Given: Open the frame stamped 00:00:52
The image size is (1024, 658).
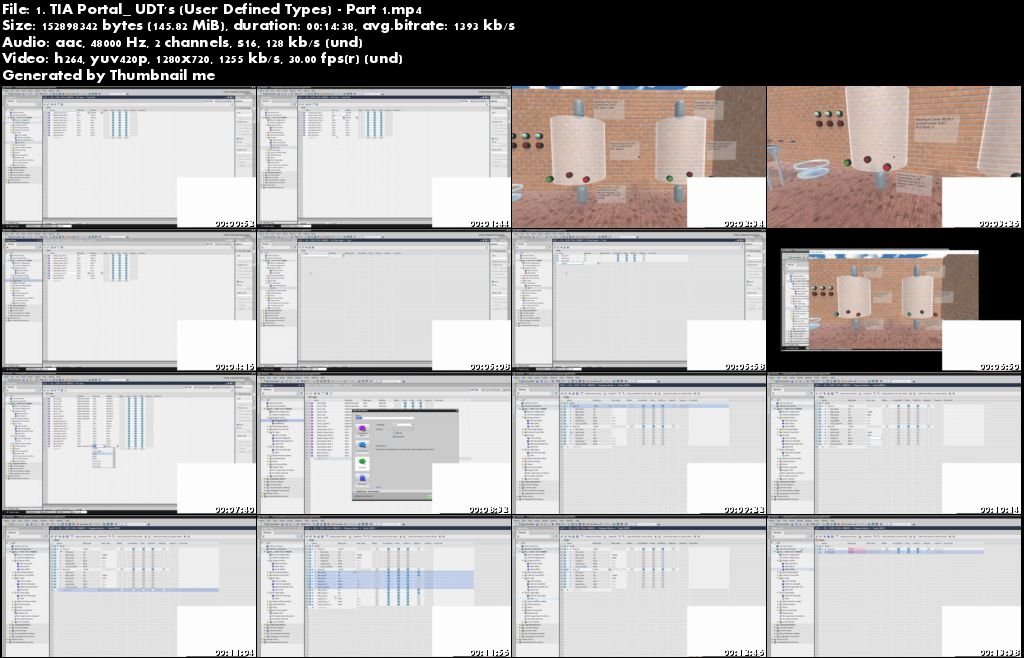Looking at the screenshot, I should pos(129,157).
